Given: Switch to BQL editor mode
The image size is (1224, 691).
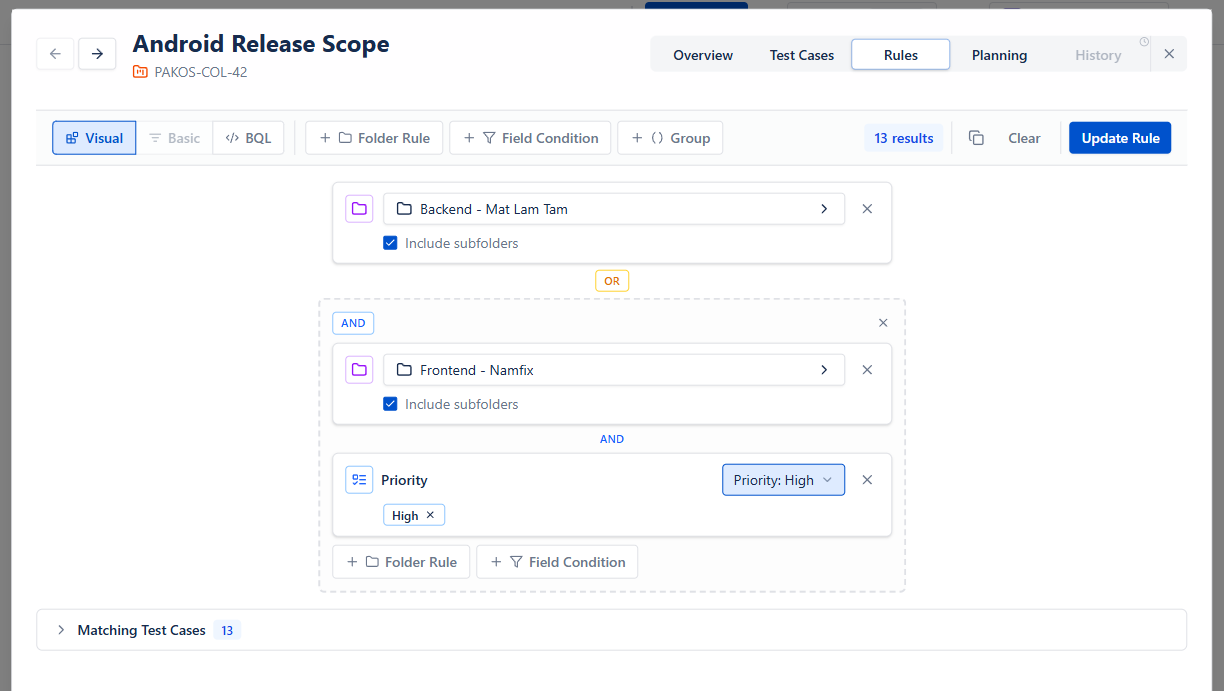Looking at the screenshot, I should [248, 138].
